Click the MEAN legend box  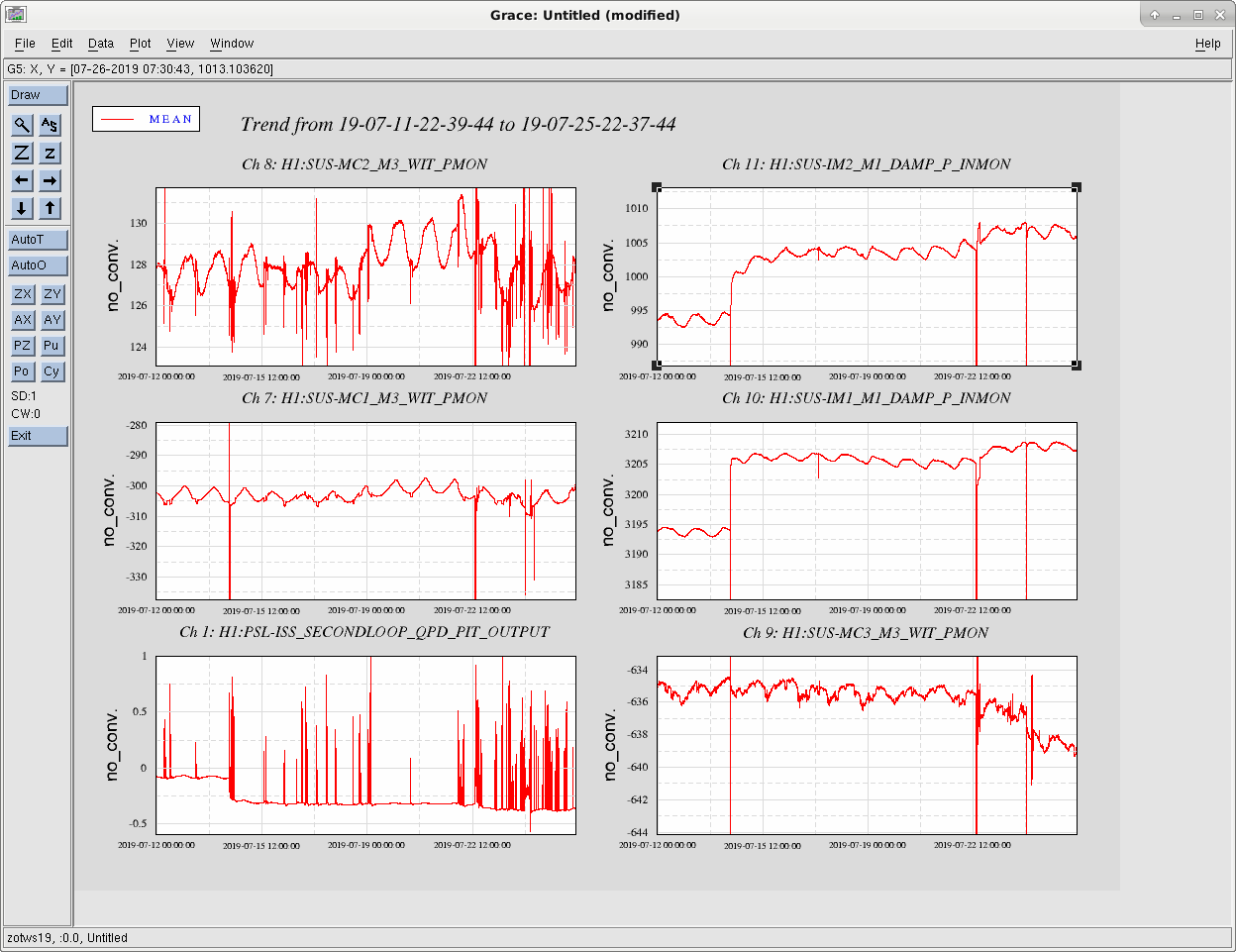coord(147,119)
